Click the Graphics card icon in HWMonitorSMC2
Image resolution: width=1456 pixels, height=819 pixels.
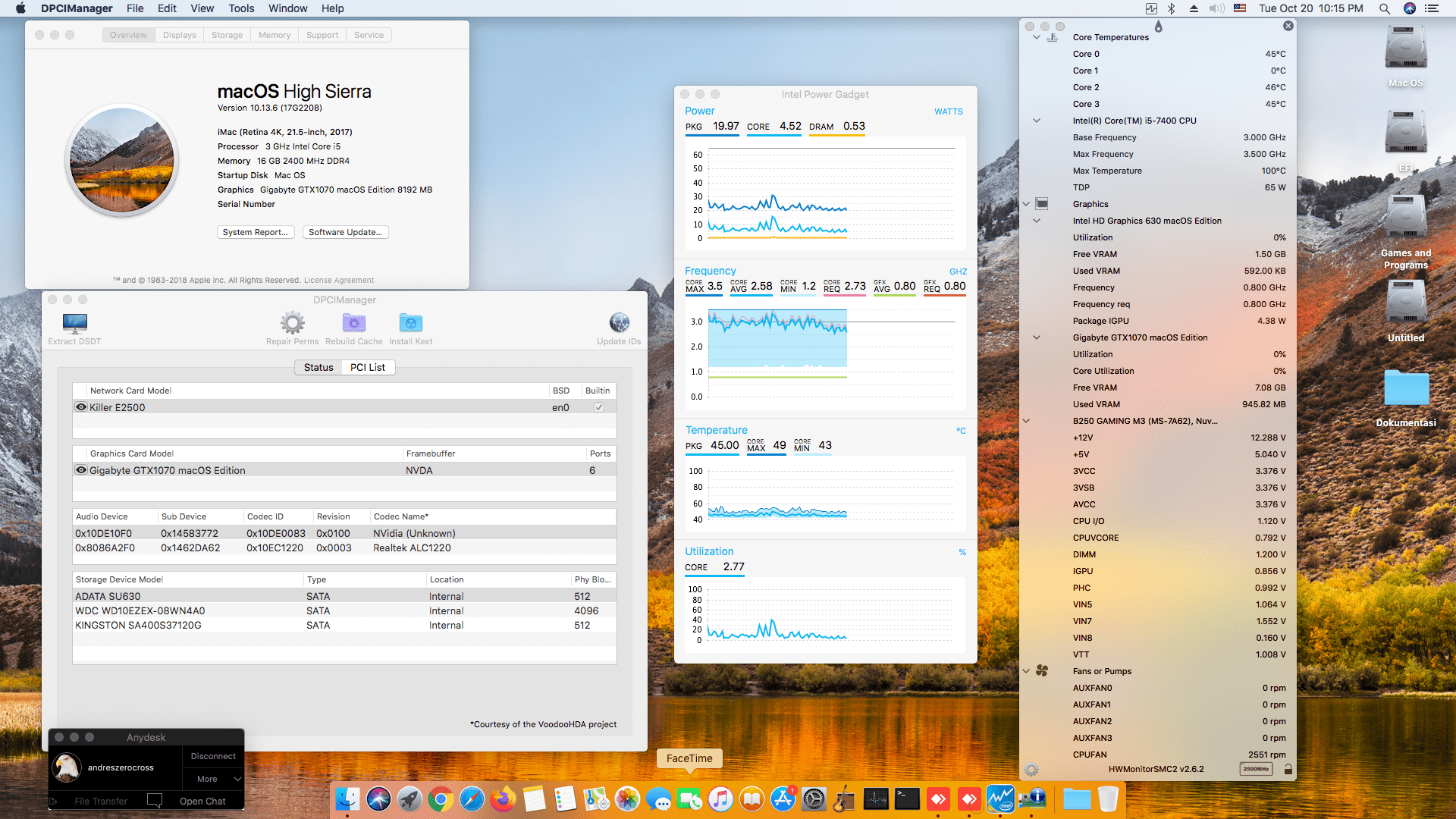pyautogui.click(x=1042, y=204)
